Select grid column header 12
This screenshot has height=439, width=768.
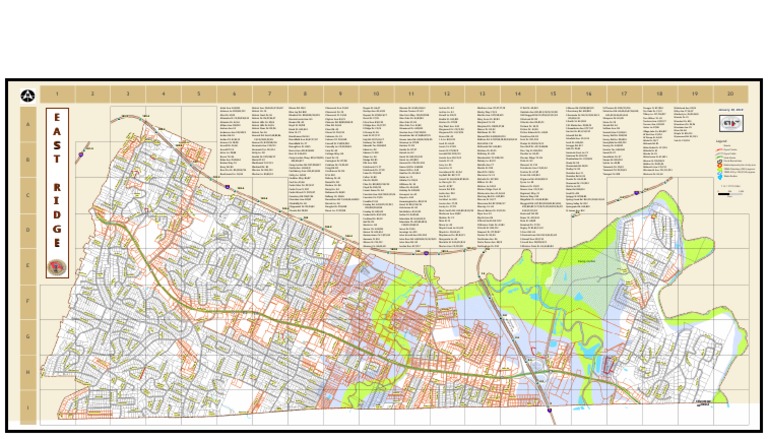pyautogui.click(x=447, y=94)
